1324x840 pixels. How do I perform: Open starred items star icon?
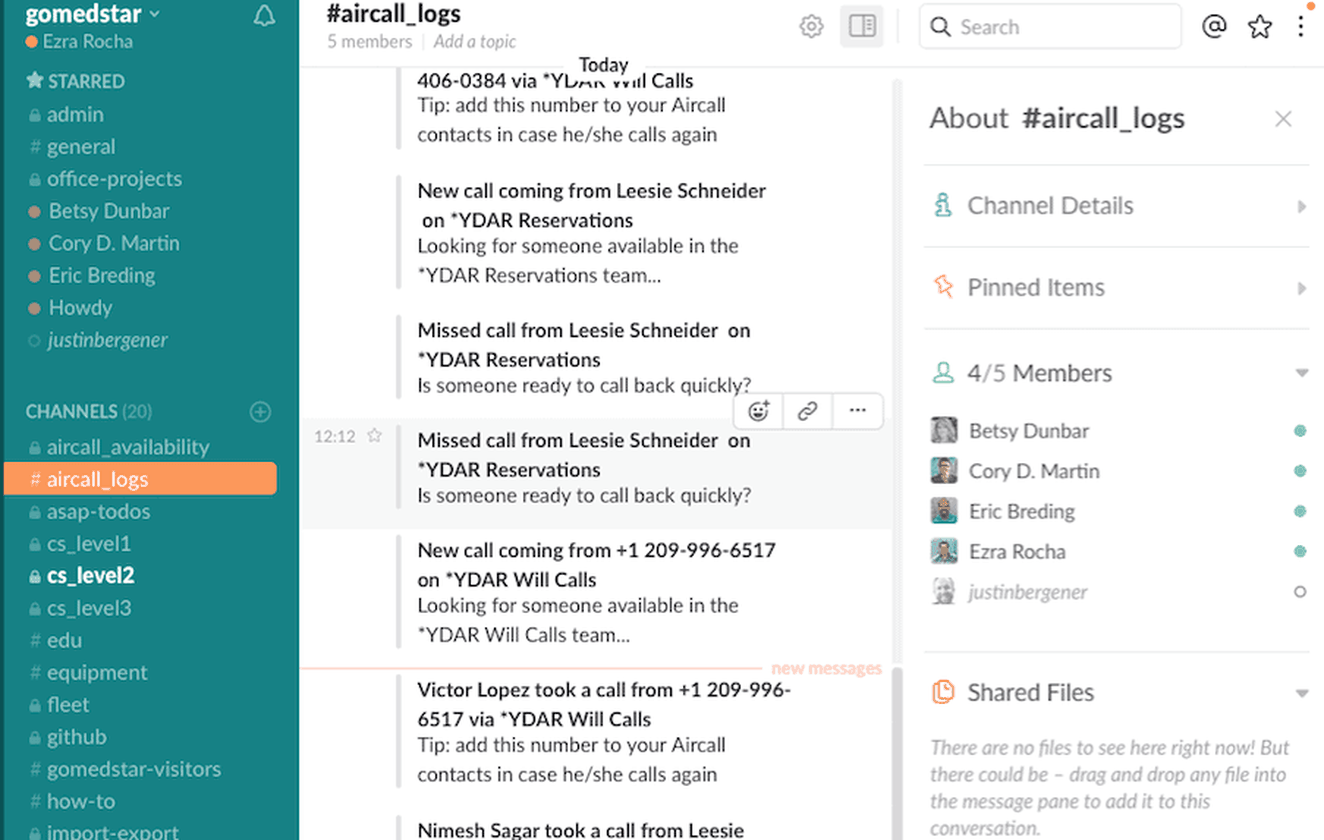[x=1260, y=27]
